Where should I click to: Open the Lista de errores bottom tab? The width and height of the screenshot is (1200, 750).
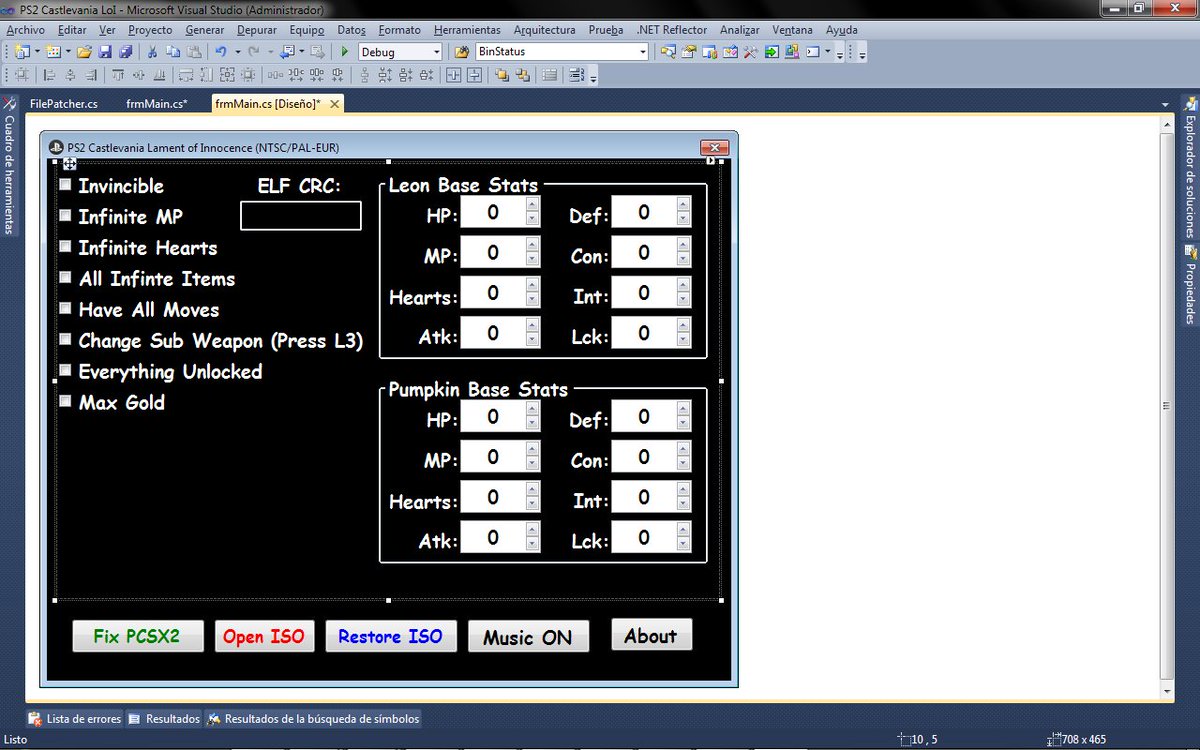tap(75, 718)
